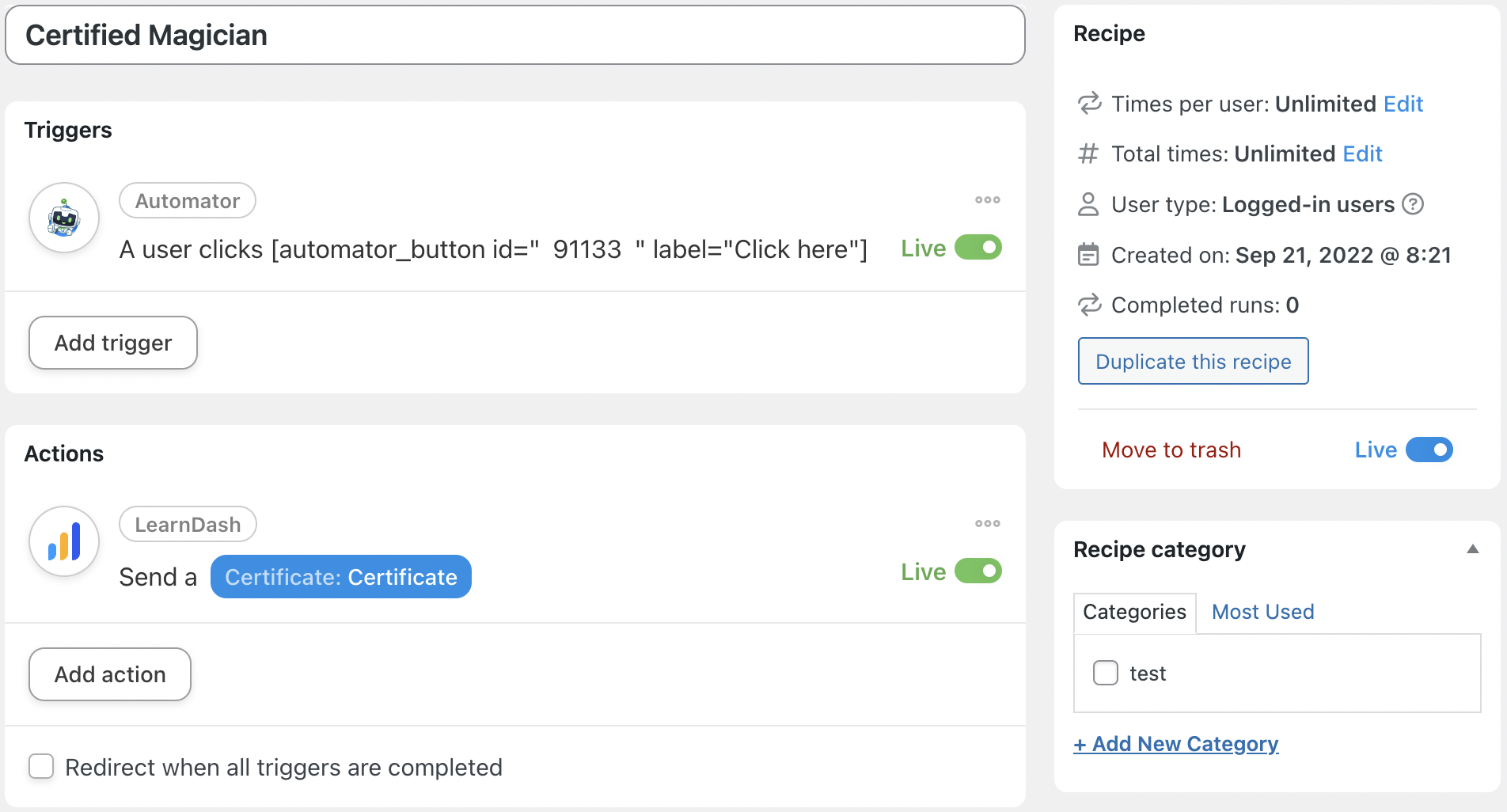Click the Completed runs loop icon
The image size is (1507, 812).
(1089, 305)
